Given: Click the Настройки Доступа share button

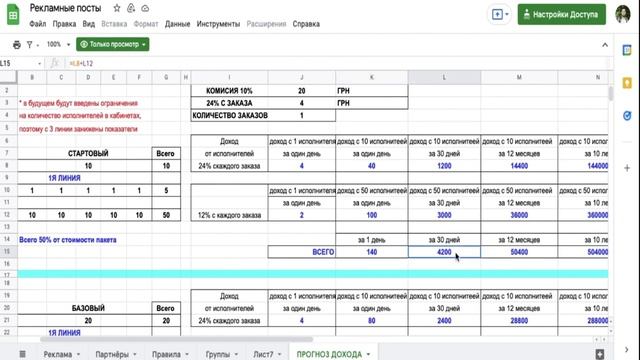Looking at the screenshot, I should [x=562, y=15].
